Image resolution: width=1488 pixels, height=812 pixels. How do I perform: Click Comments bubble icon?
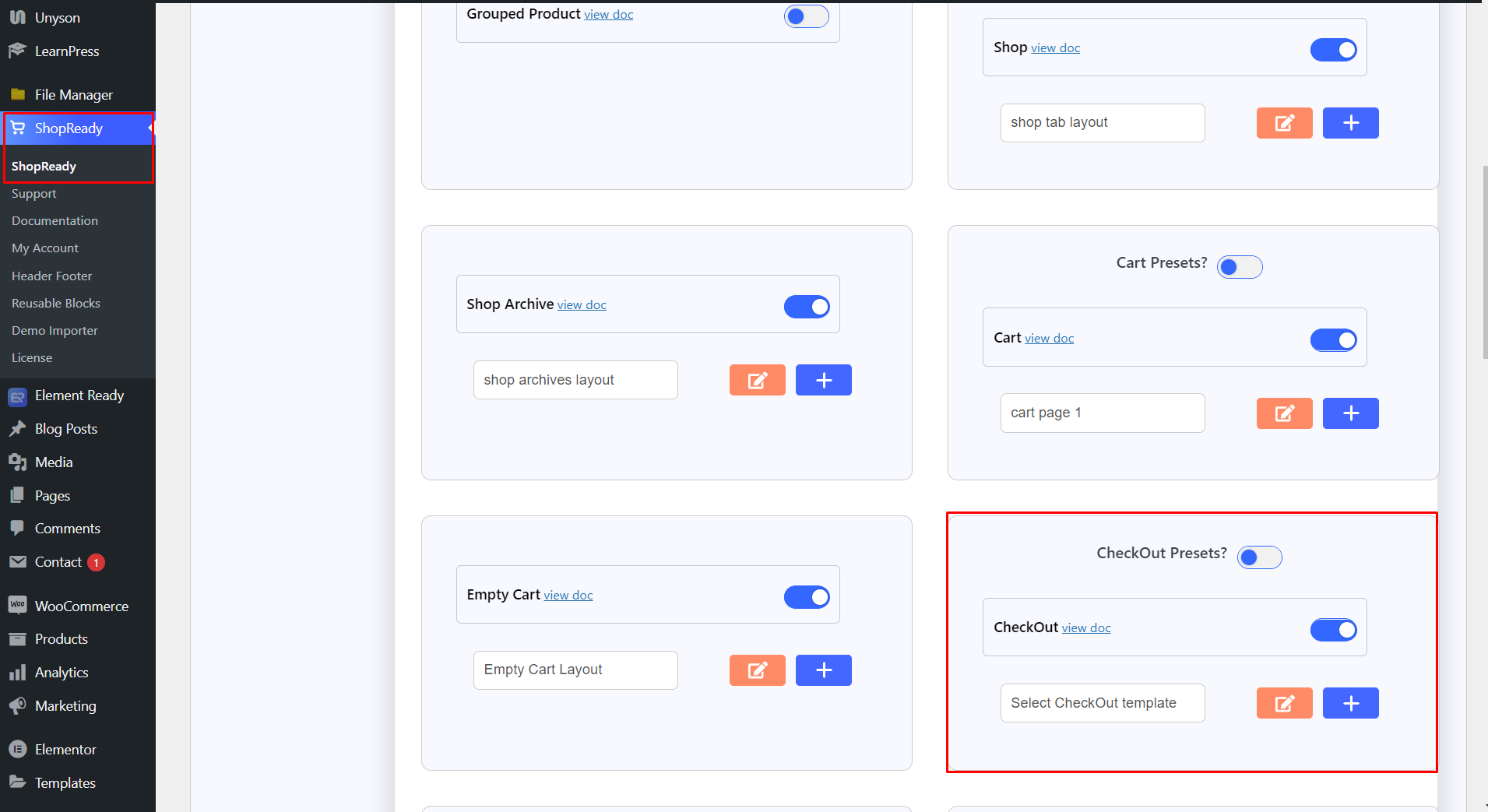[17, 528]
